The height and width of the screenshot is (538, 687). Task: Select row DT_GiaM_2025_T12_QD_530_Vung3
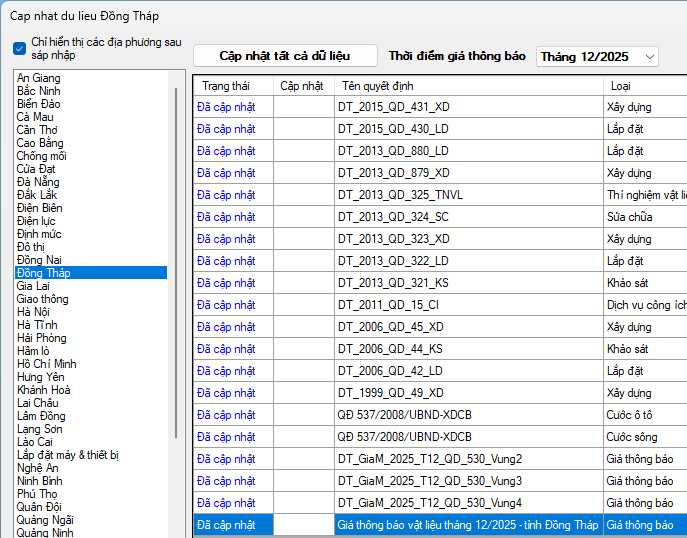(x=430, y=481)
